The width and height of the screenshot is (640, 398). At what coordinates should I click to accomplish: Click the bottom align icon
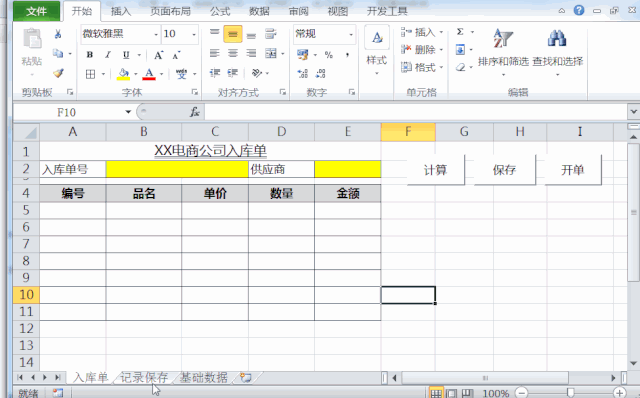point(251,35)
